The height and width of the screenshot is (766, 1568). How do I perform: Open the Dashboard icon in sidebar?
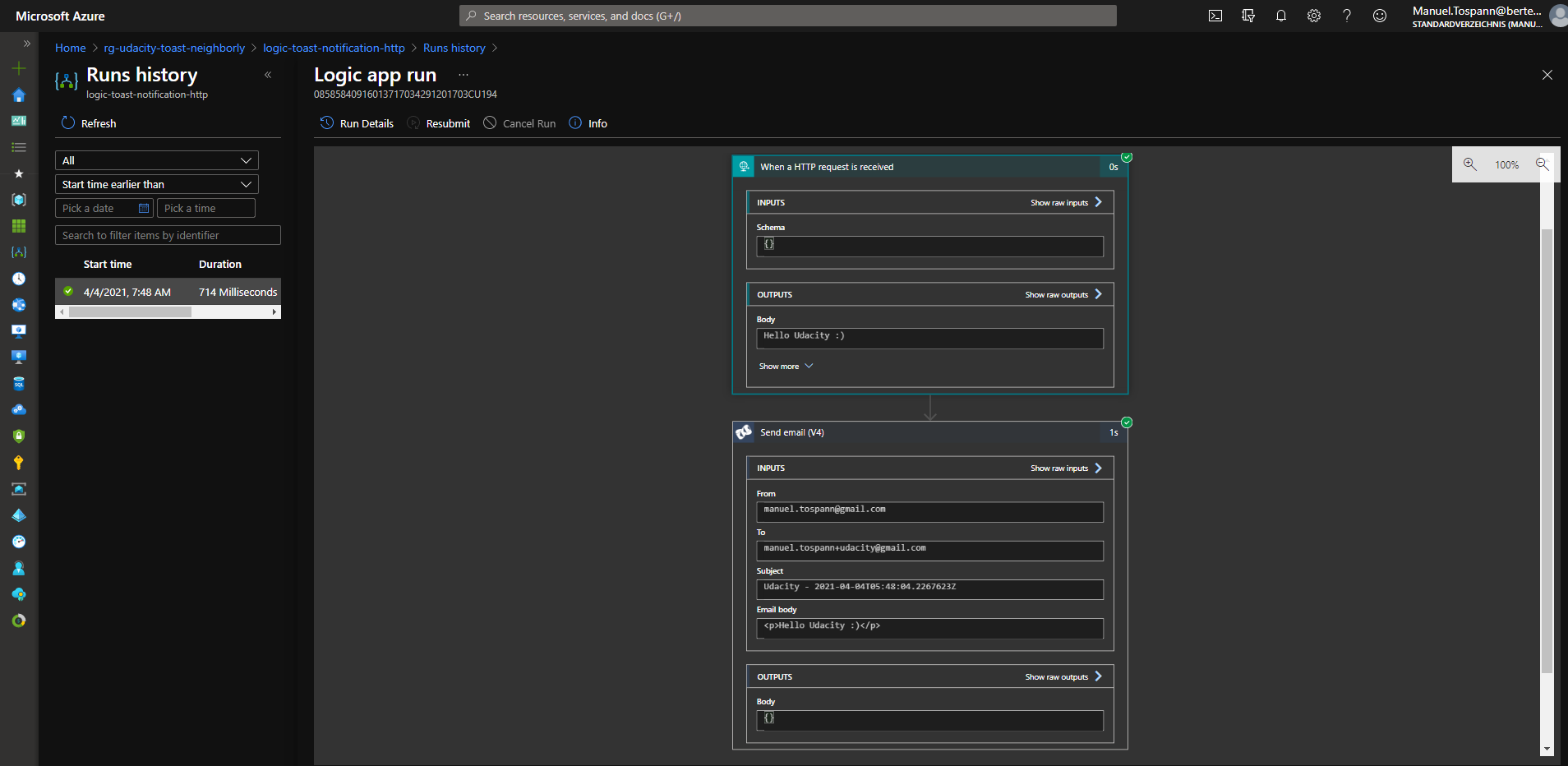coord(19,121)
